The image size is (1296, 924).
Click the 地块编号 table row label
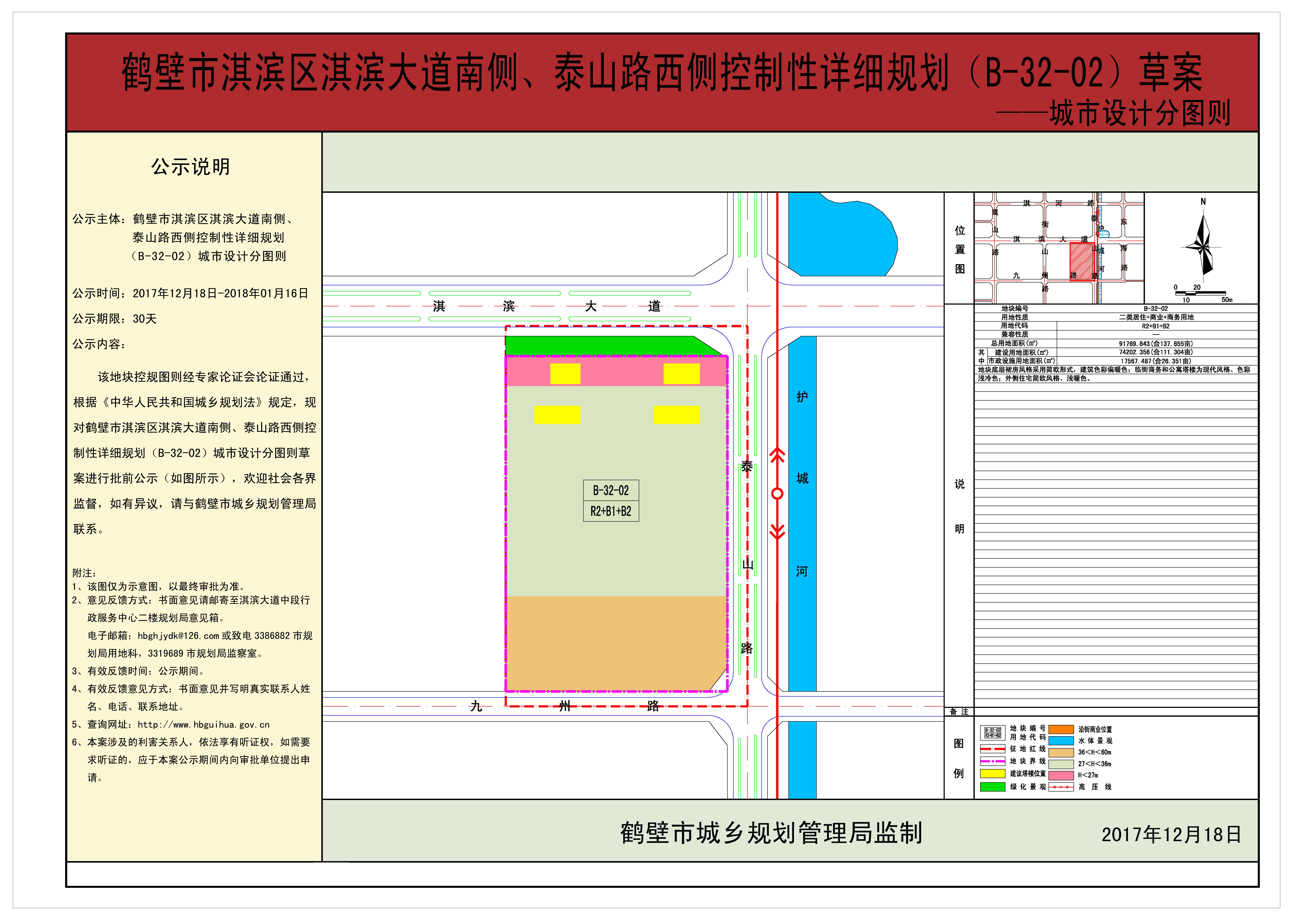[1015, 308]
